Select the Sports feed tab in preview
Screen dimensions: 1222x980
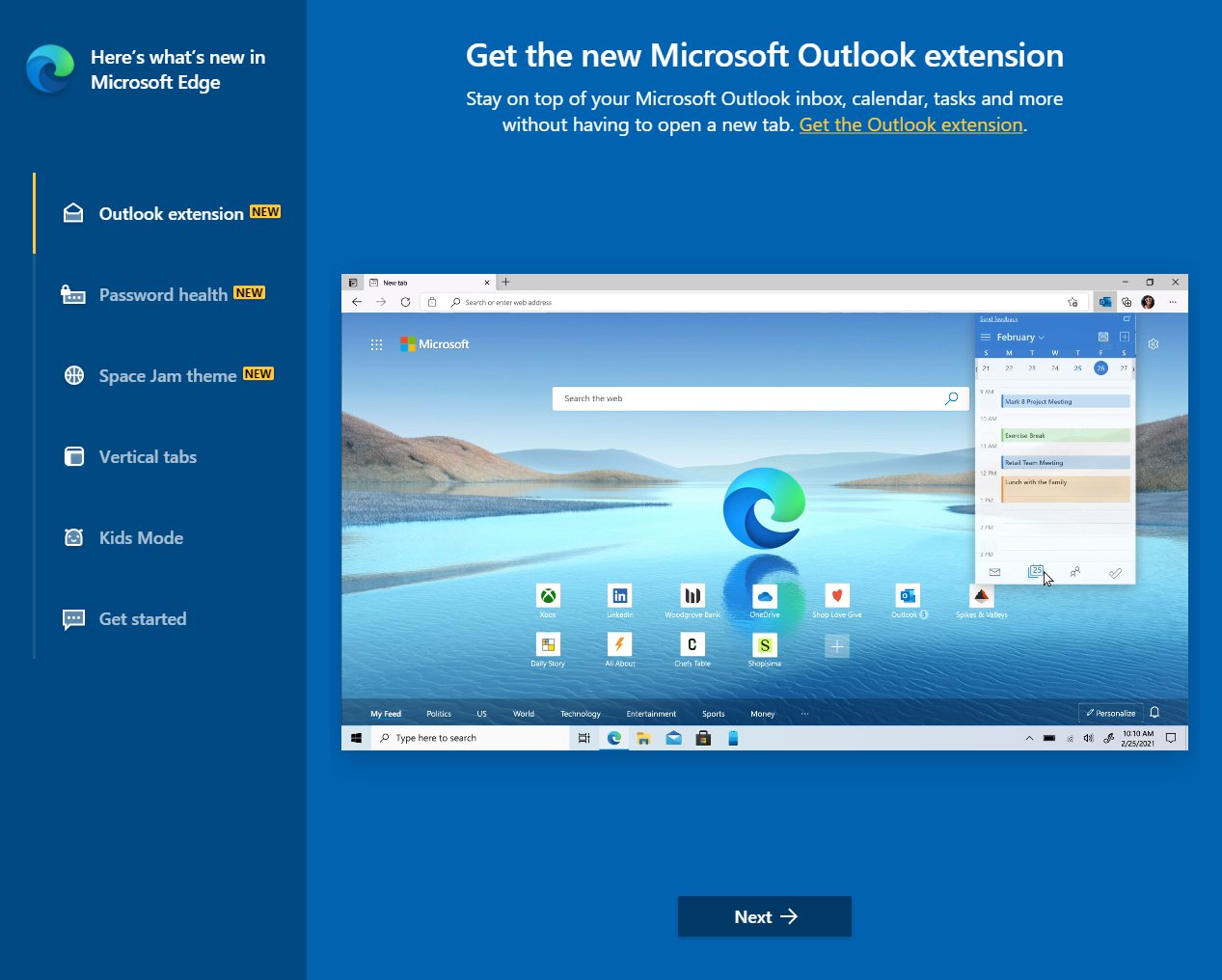tap(714, 714)
